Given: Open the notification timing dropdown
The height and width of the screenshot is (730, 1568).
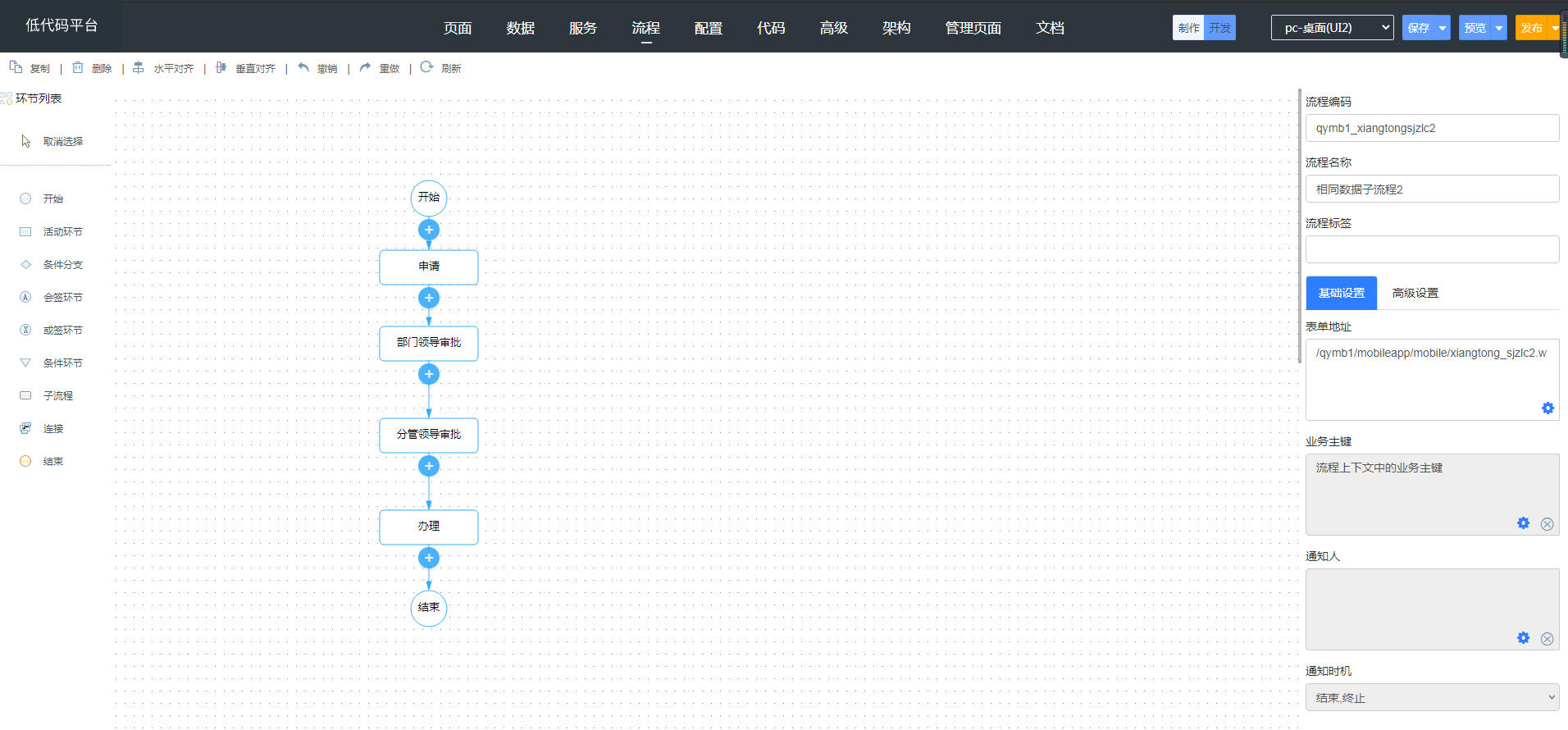Looking at the screenshot, I should [x=1432, y=697].
